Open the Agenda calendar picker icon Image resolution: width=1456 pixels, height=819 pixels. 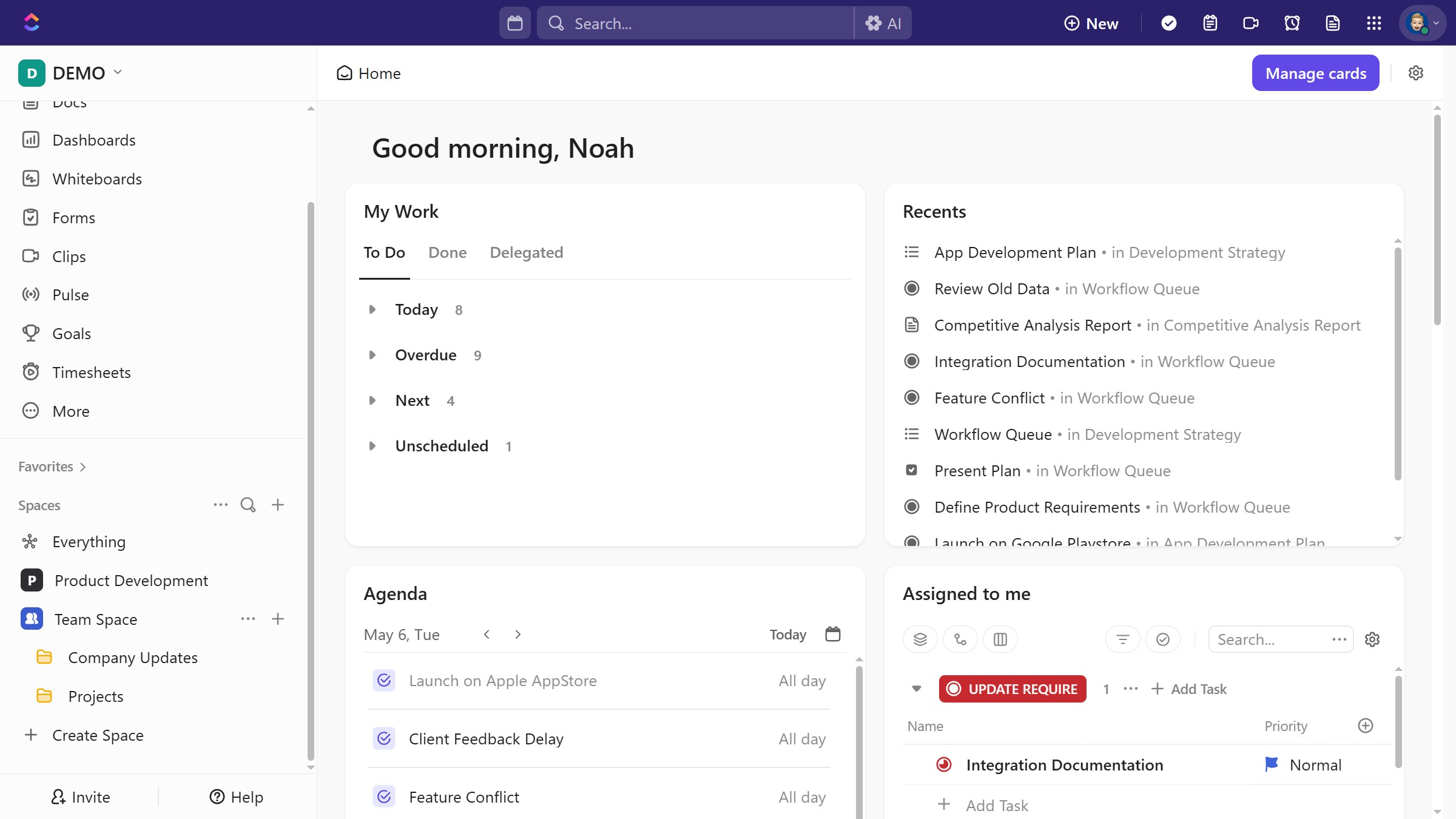pos(833,634)
